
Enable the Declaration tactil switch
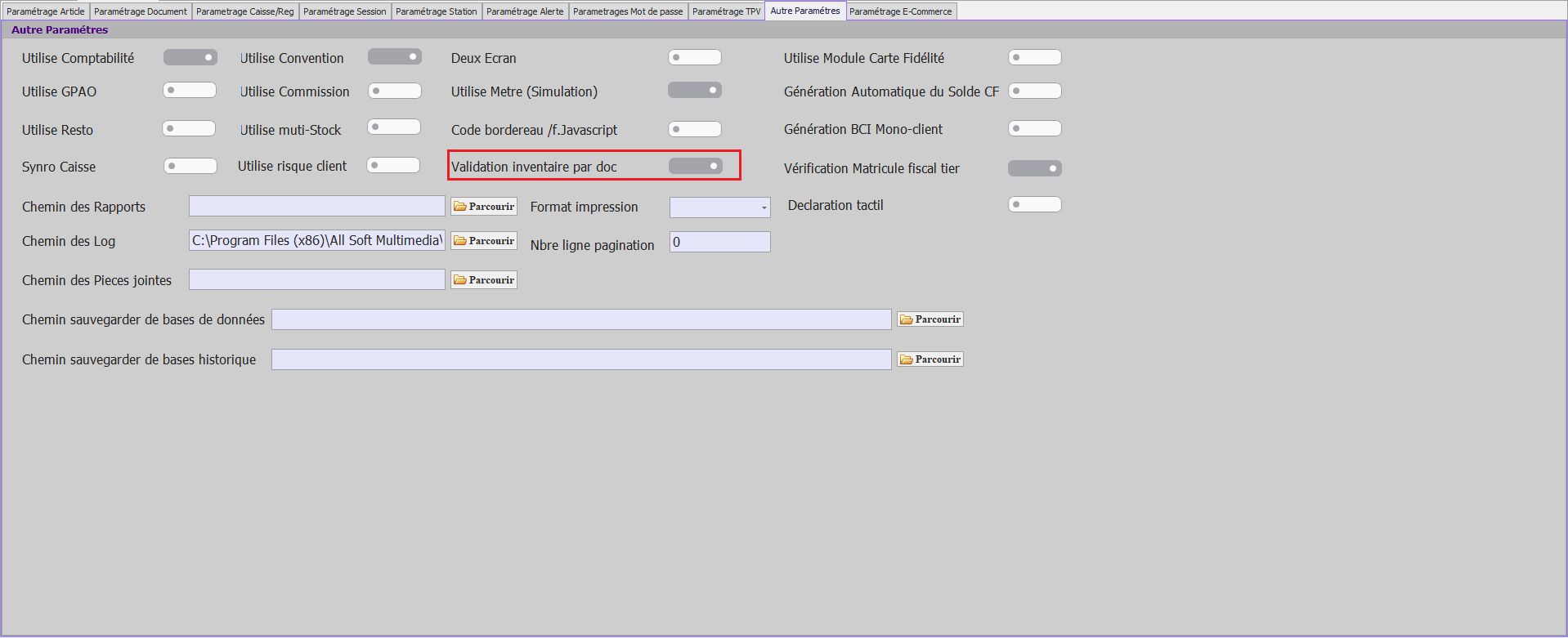[1035, 204]
